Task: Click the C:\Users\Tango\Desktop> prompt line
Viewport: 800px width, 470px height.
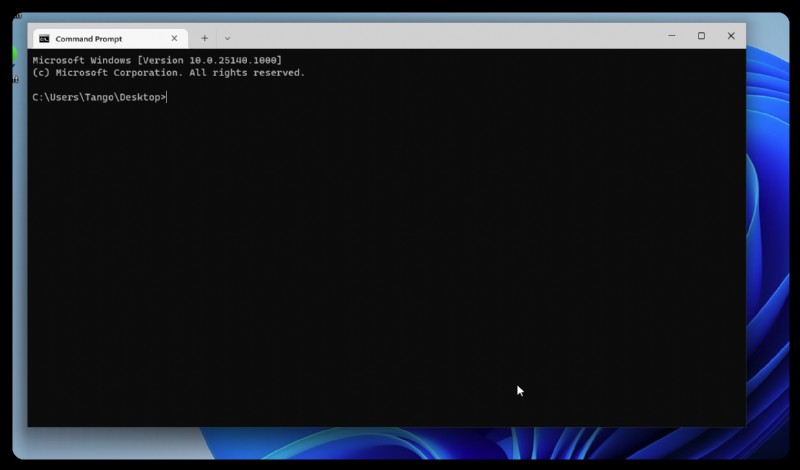Action: coord(99,97)
